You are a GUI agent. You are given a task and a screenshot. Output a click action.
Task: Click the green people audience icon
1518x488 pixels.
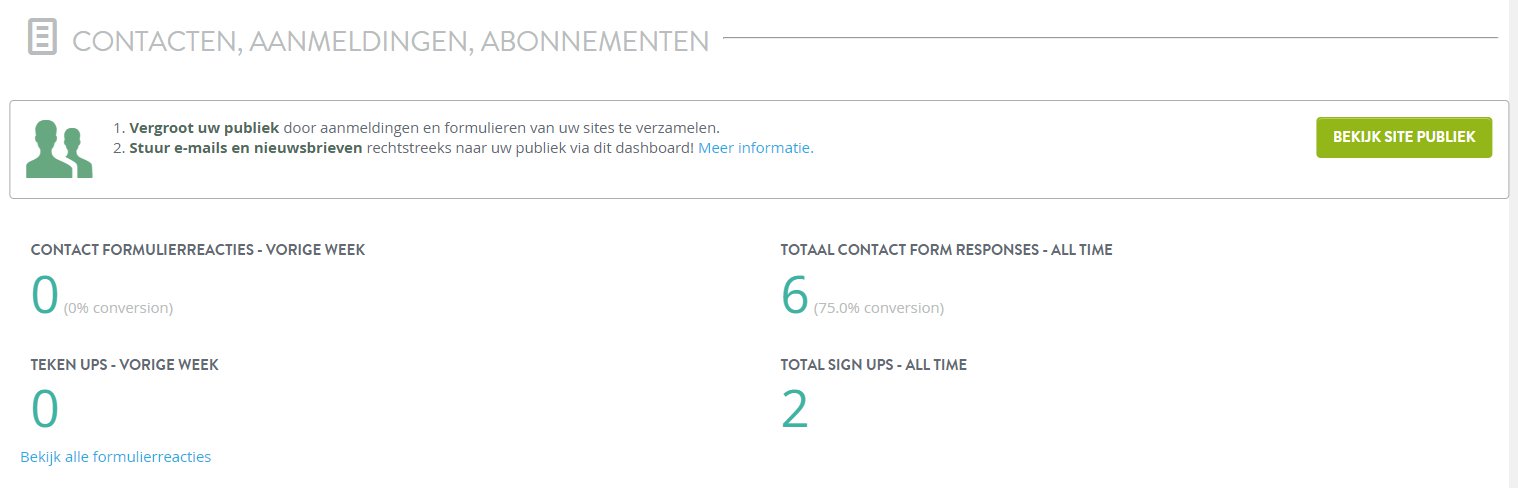point(59,149)
